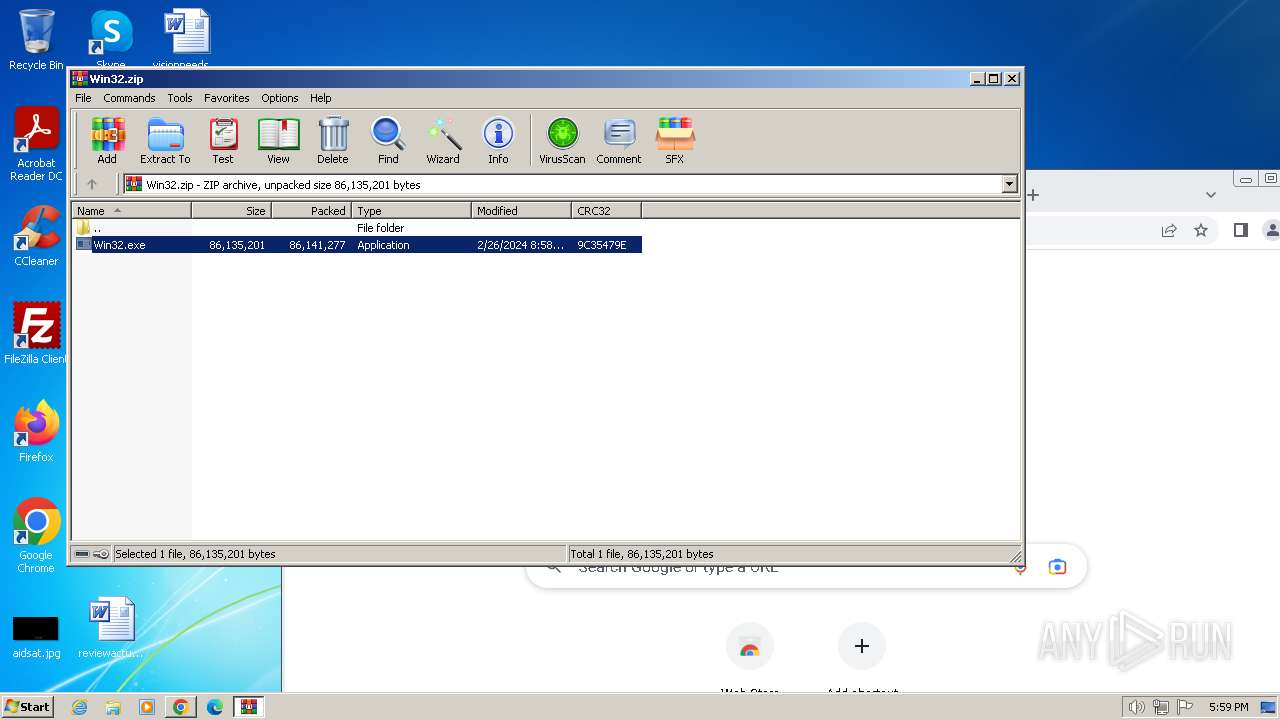Click Add shortcut plus in Chrome

point(862,646)
